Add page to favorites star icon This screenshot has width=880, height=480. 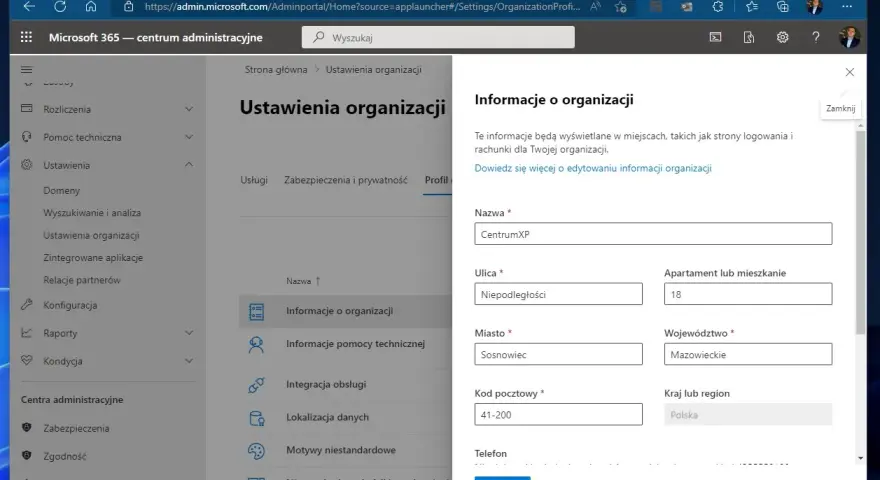620,7
